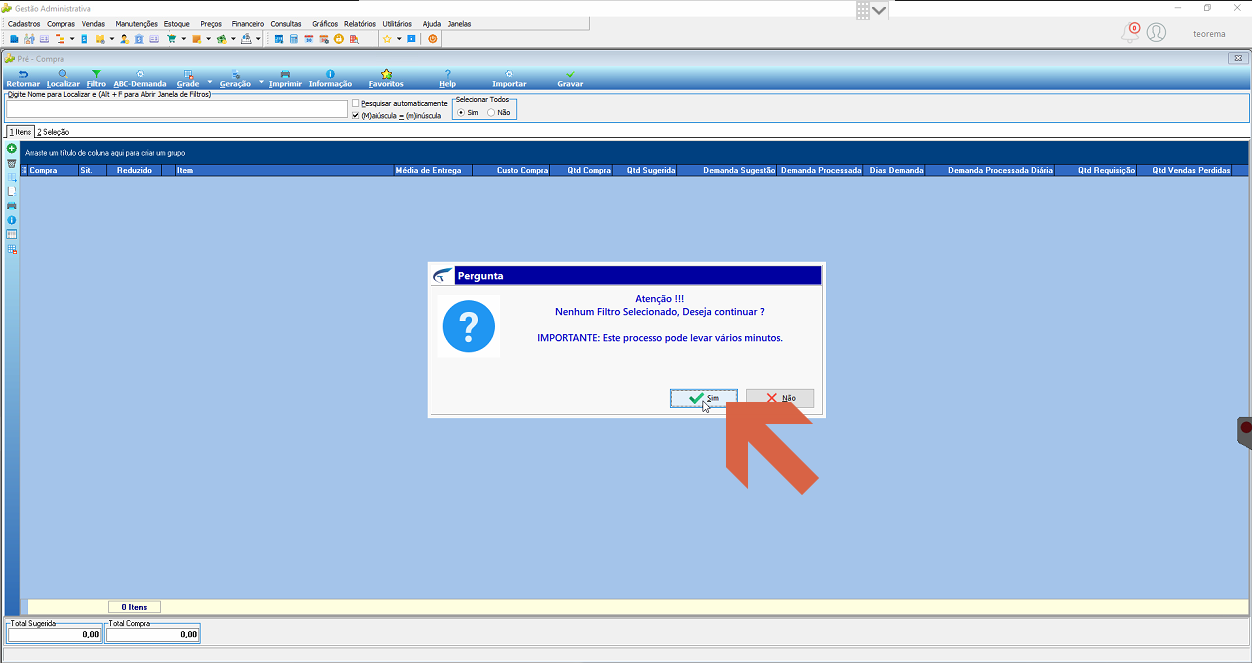Click the Gravar save checkmark
This screenshot has width=1252, height=663.
570,79
